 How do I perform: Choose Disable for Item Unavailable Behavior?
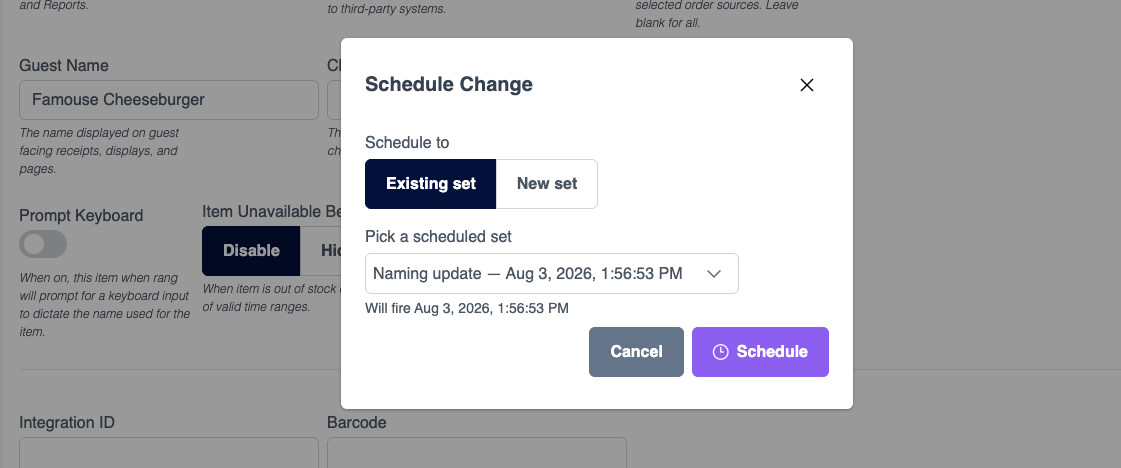click(x=251, y=251)
